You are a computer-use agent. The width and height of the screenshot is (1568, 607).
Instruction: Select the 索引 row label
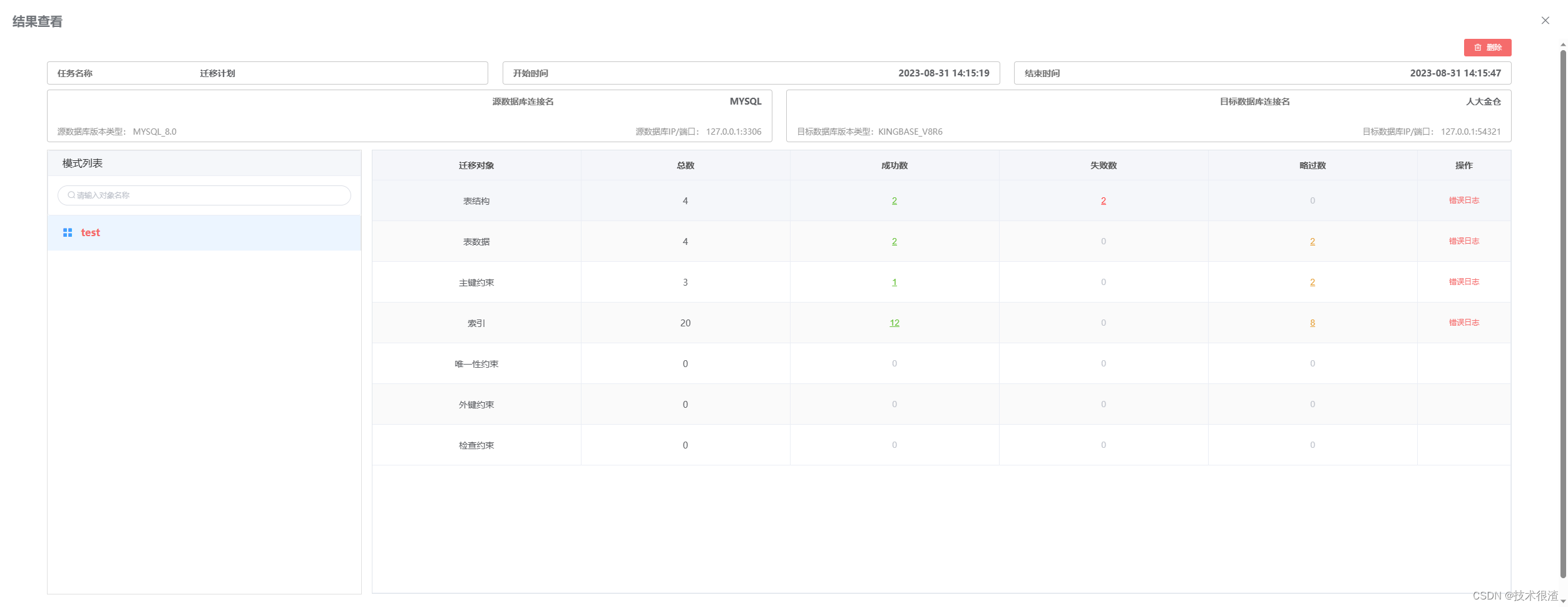point(476,323)
